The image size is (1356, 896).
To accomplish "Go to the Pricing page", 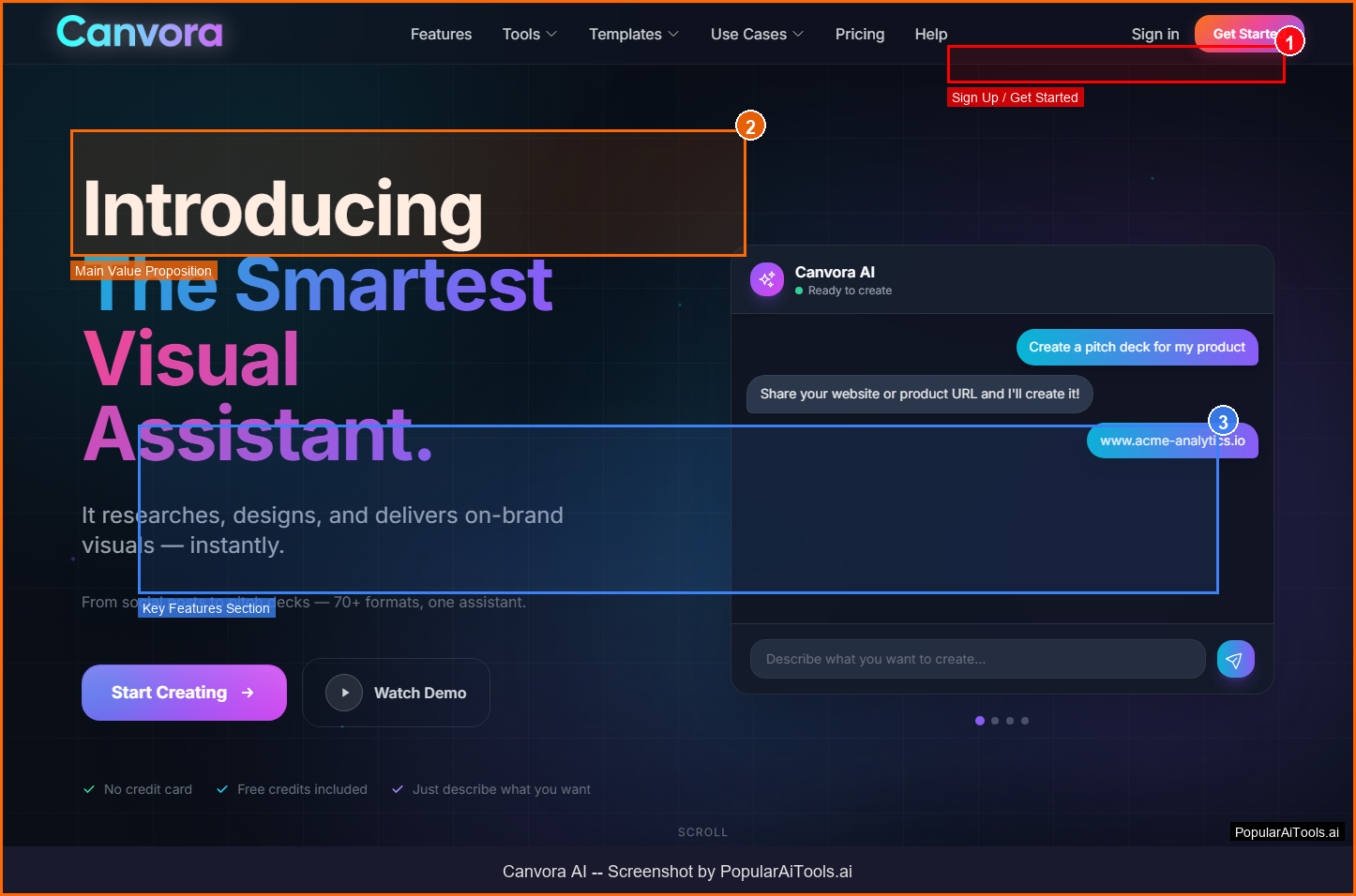I will click(x=860, y=34).
